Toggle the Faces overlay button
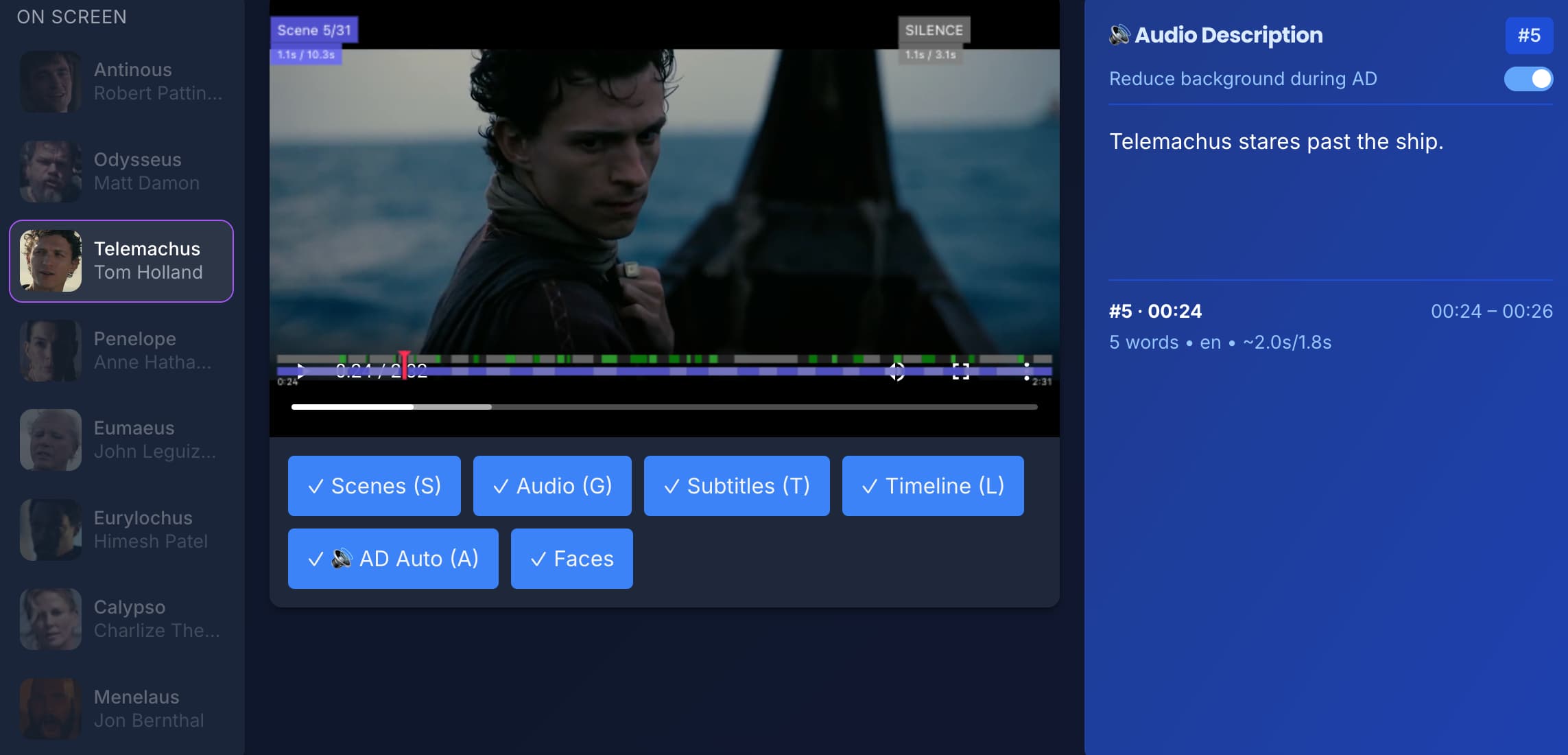The image size is (1568, 755). 572,559
